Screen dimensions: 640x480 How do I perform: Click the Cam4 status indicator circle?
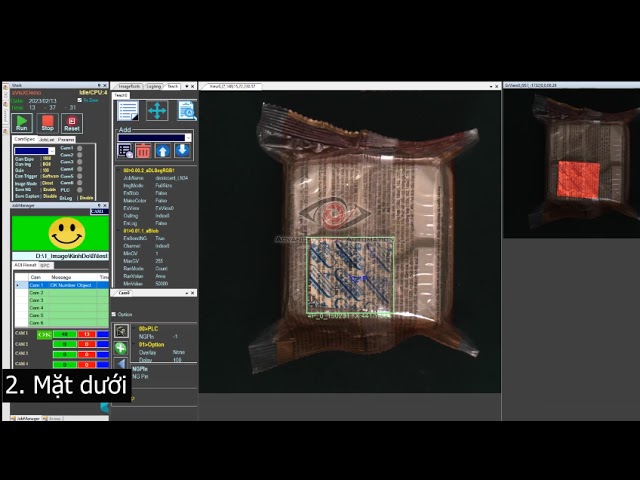point(80,169)
